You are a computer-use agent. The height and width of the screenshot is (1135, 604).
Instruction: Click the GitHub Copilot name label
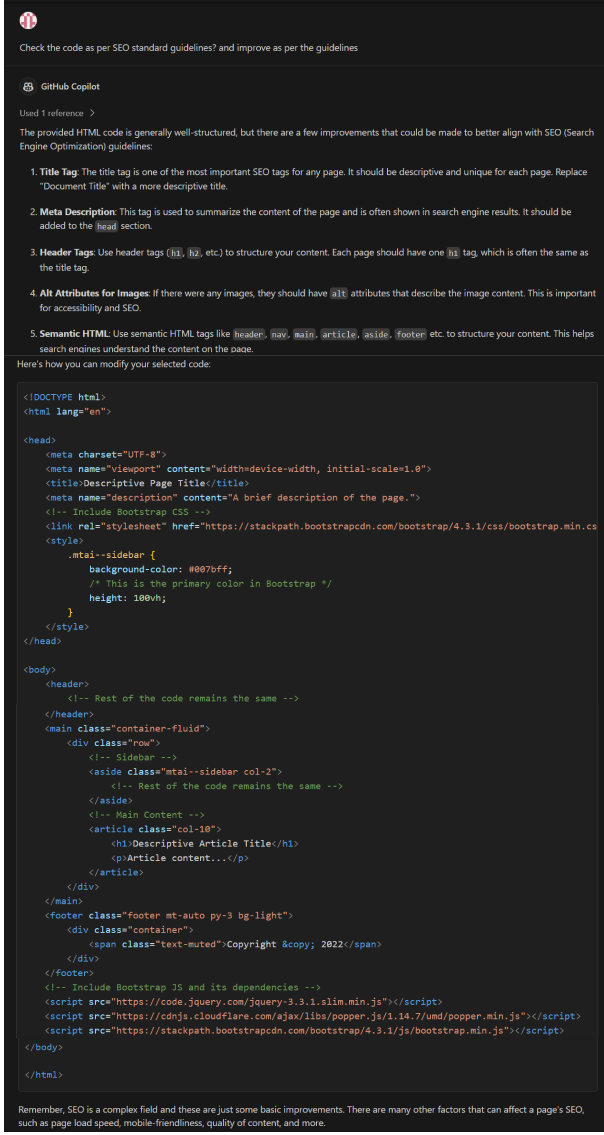(x=70, y=87)
